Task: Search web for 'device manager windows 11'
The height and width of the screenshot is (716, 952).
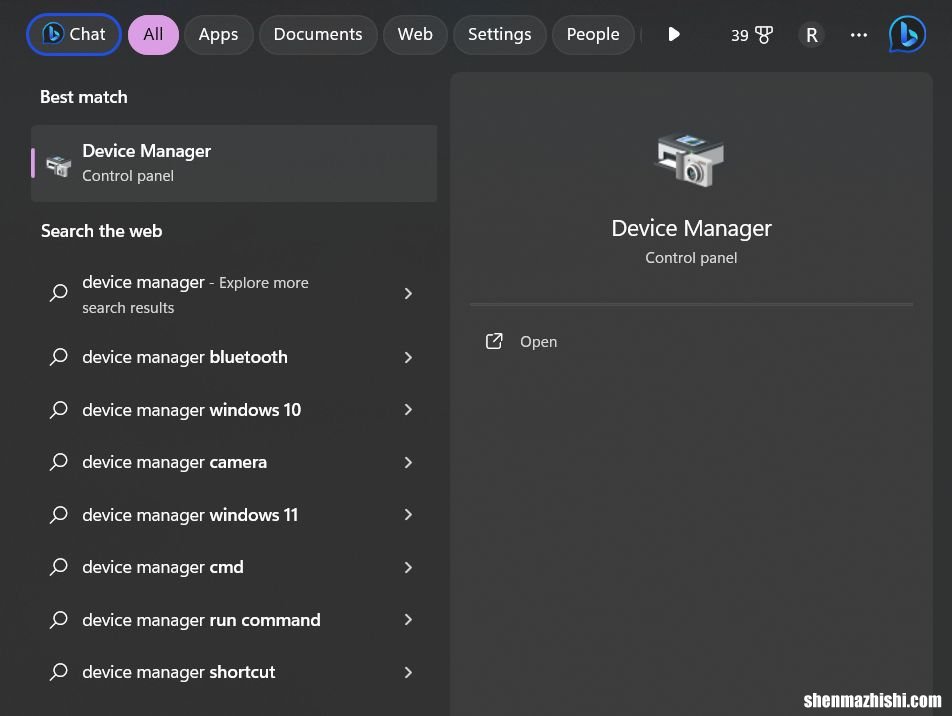Action: pos(190,515)
